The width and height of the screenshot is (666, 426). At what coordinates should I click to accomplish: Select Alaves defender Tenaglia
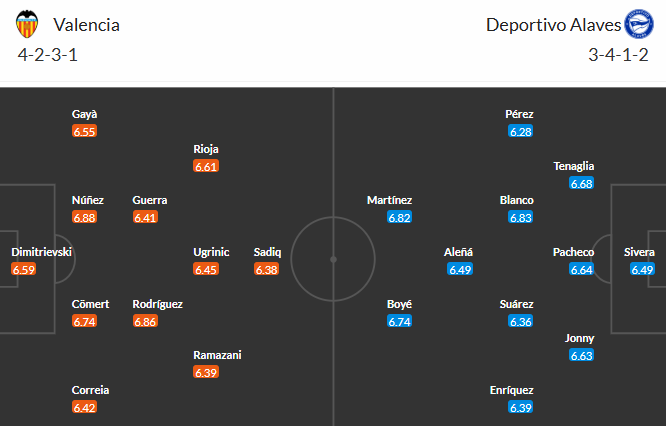574,166
